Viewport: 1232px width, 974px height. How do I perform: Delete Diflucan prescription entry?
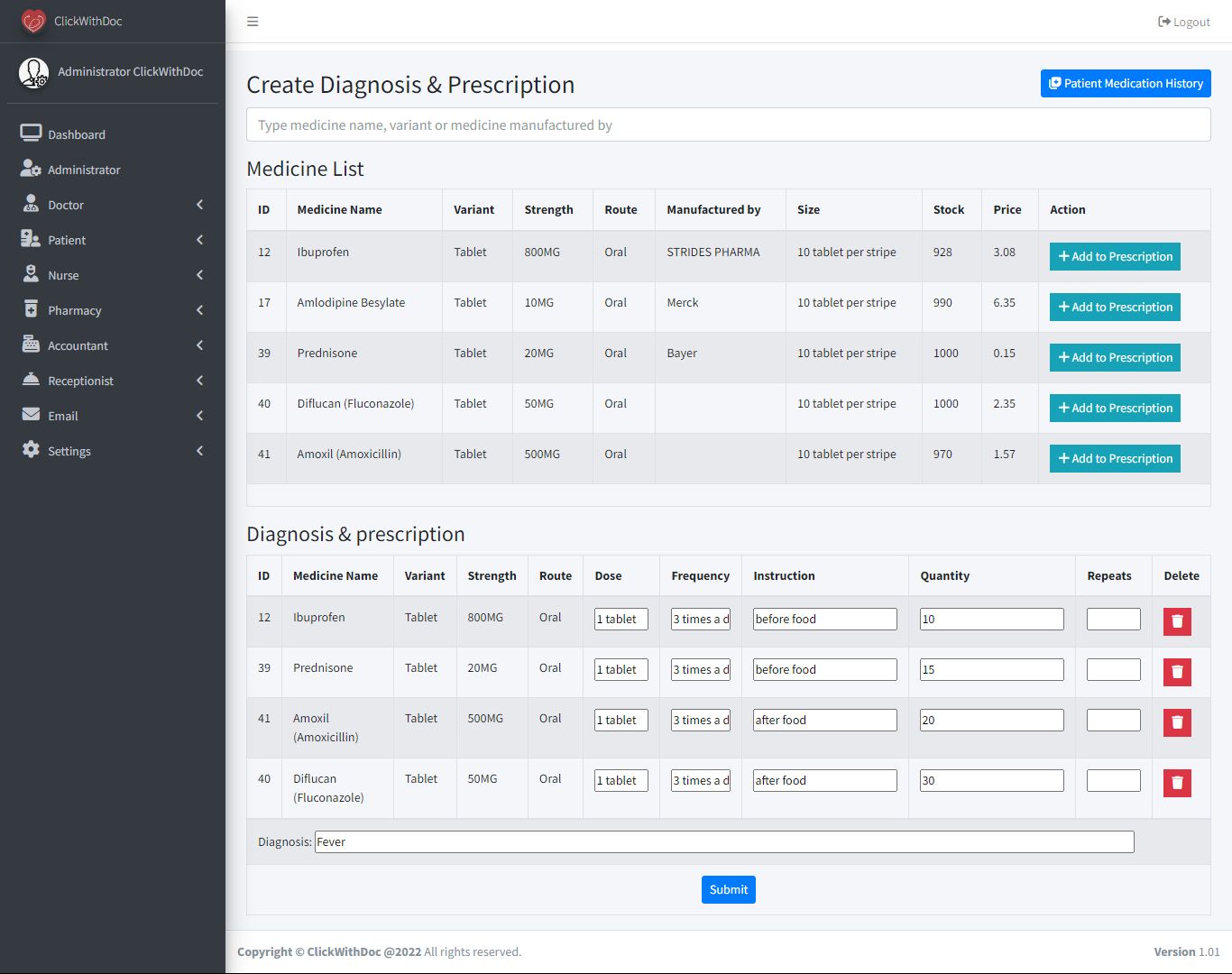(1177, 783)
